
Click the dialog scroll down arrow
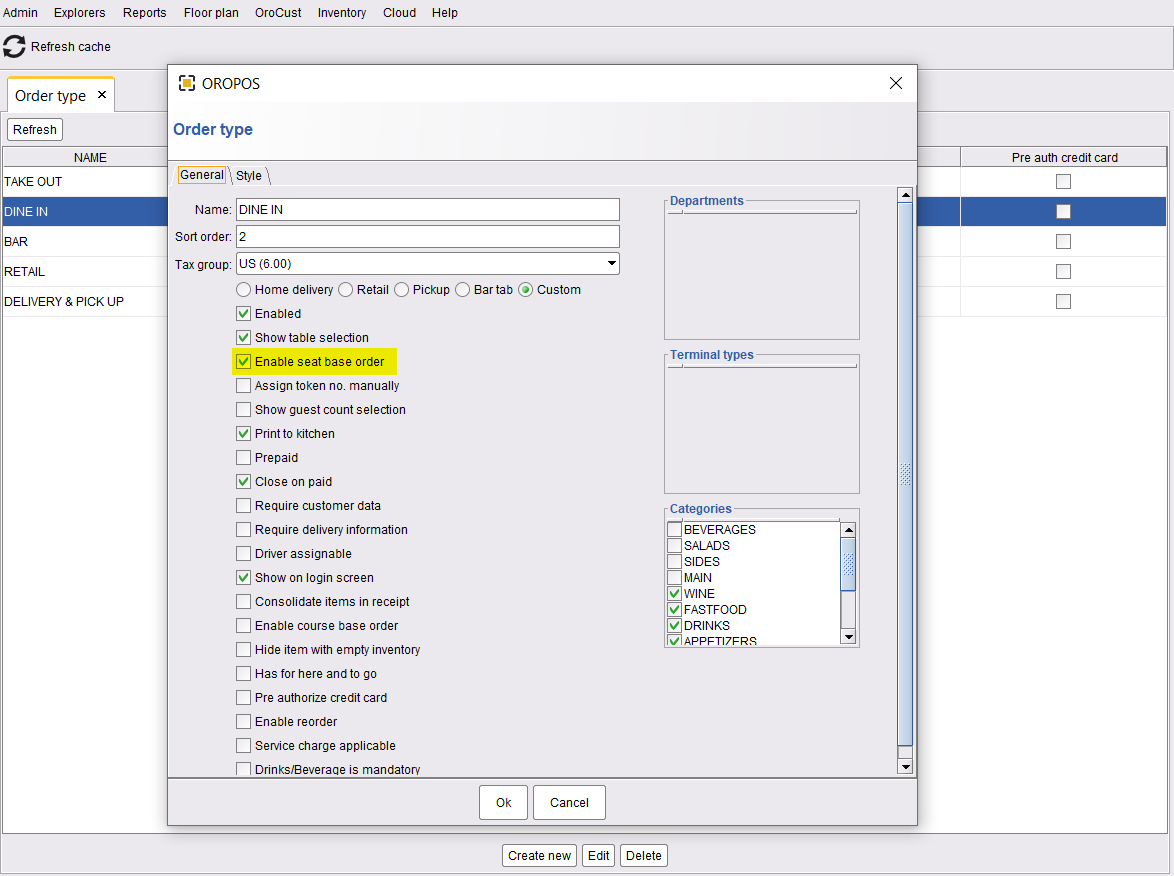tap(905, 766)
